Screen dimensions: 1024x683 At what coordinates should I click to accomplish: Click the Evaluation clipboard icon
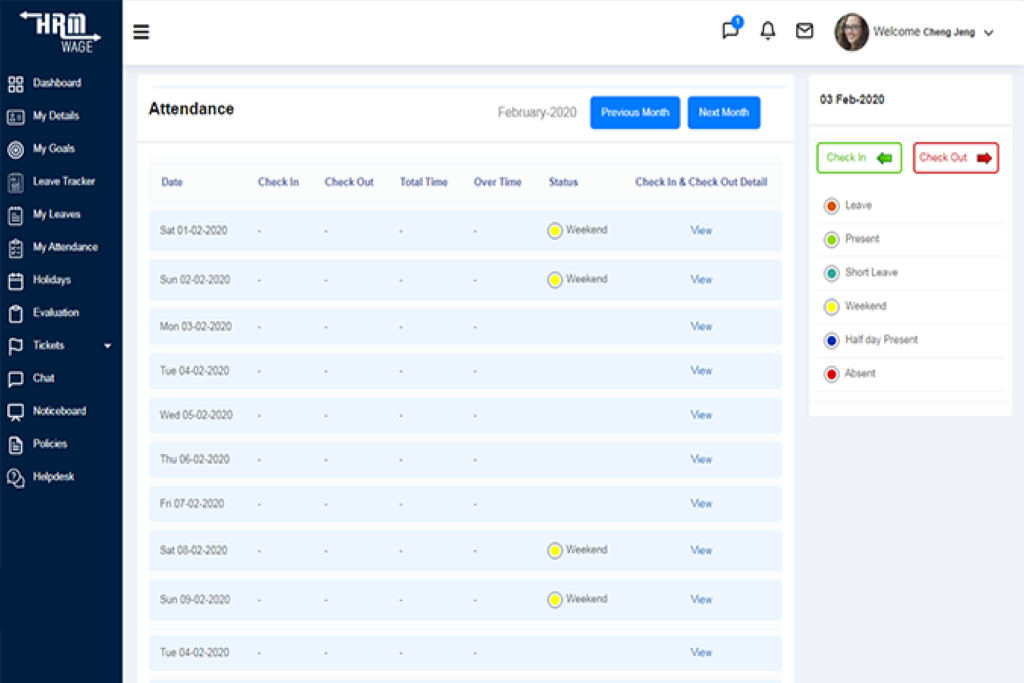tap(16, 313)
